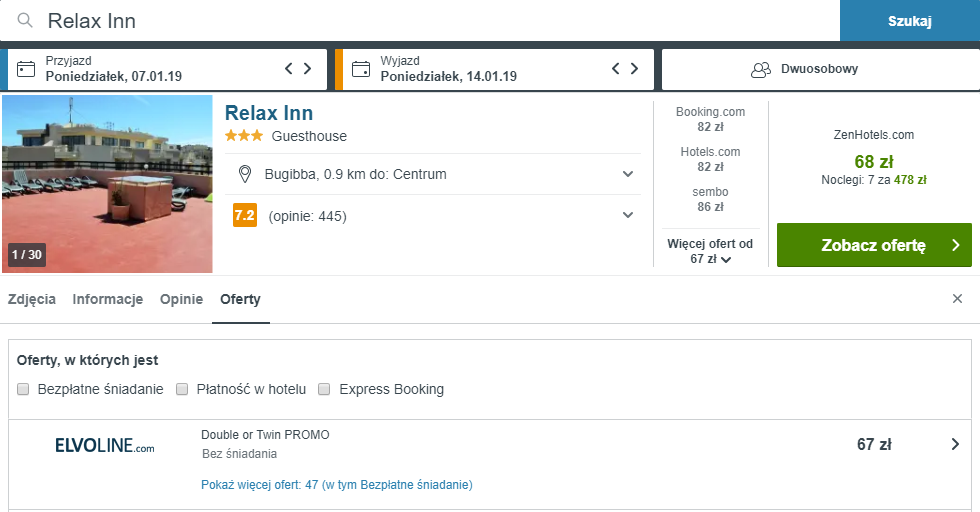Move check-out date to previous day

(x=616, y=69)
